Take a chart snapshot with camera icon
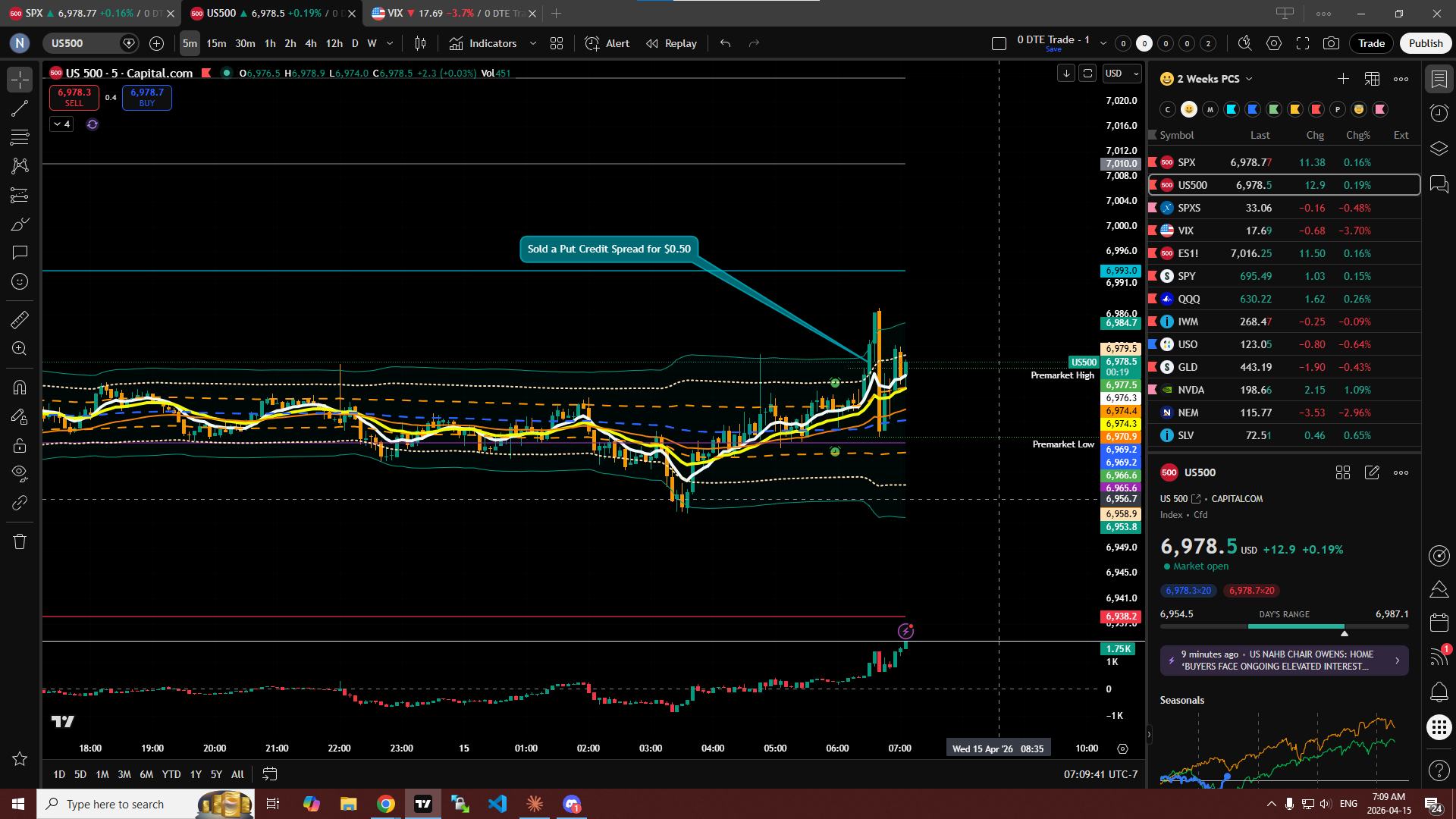Image resolution: width=1456 pixels, height=819 pixels. (1331, 43)
